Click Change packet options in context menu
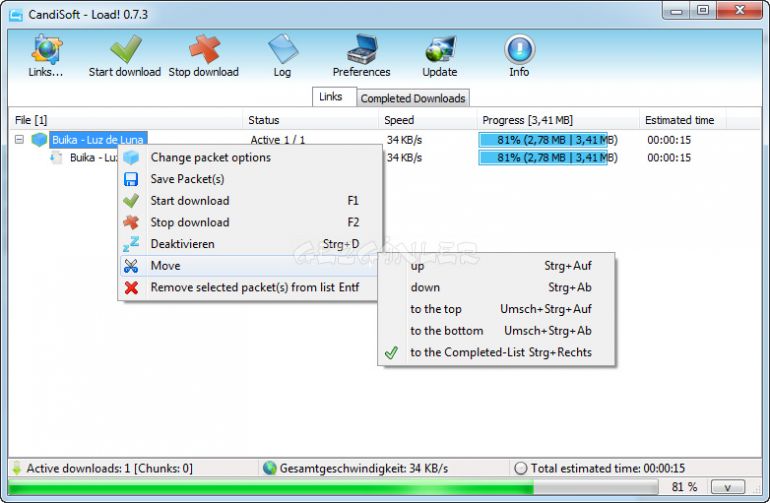Screen dimensions: 770x503 point(210,157)
